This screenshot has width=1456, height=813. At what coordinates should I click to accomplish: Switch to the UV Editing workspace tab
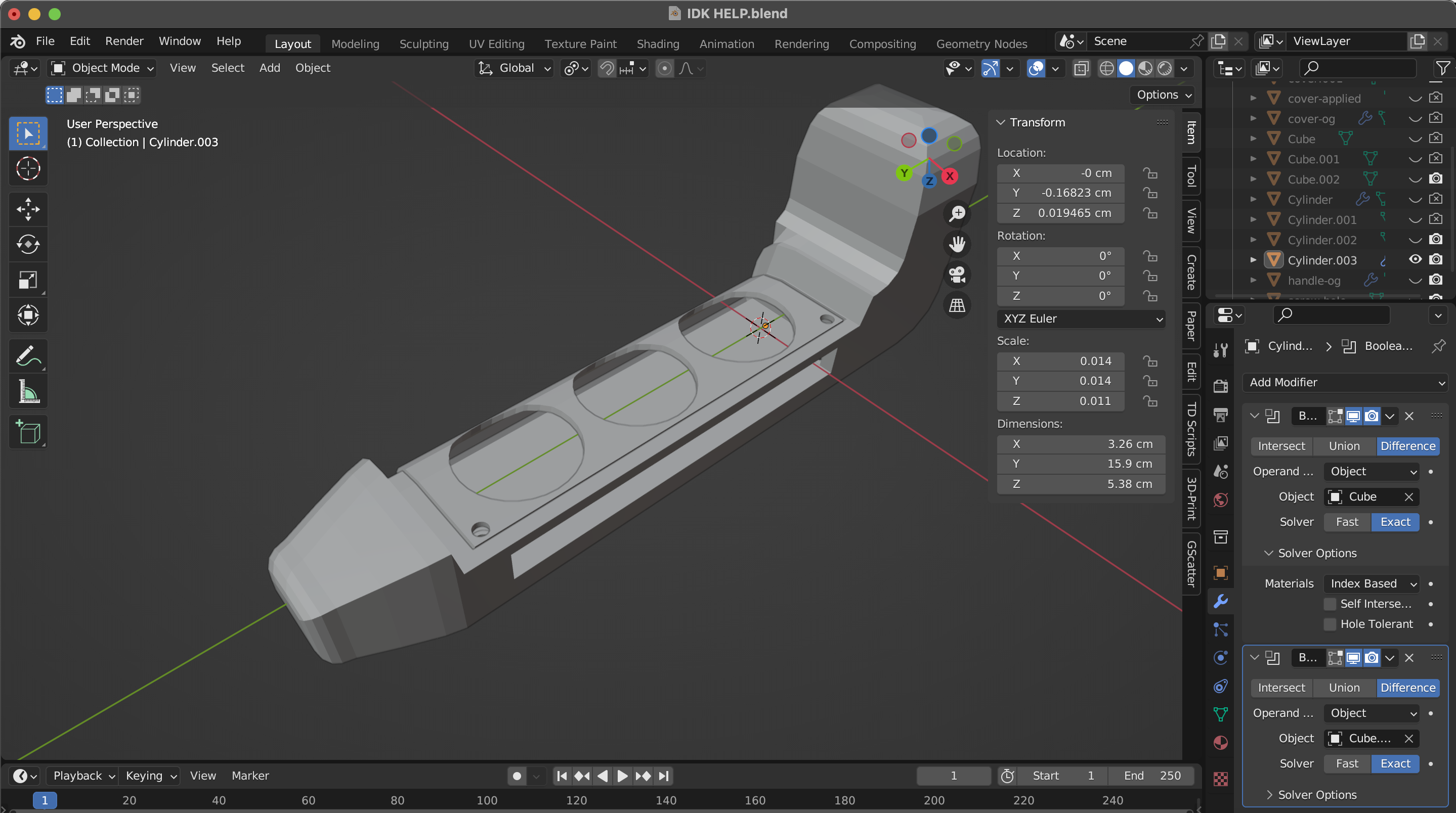point(496,43)
